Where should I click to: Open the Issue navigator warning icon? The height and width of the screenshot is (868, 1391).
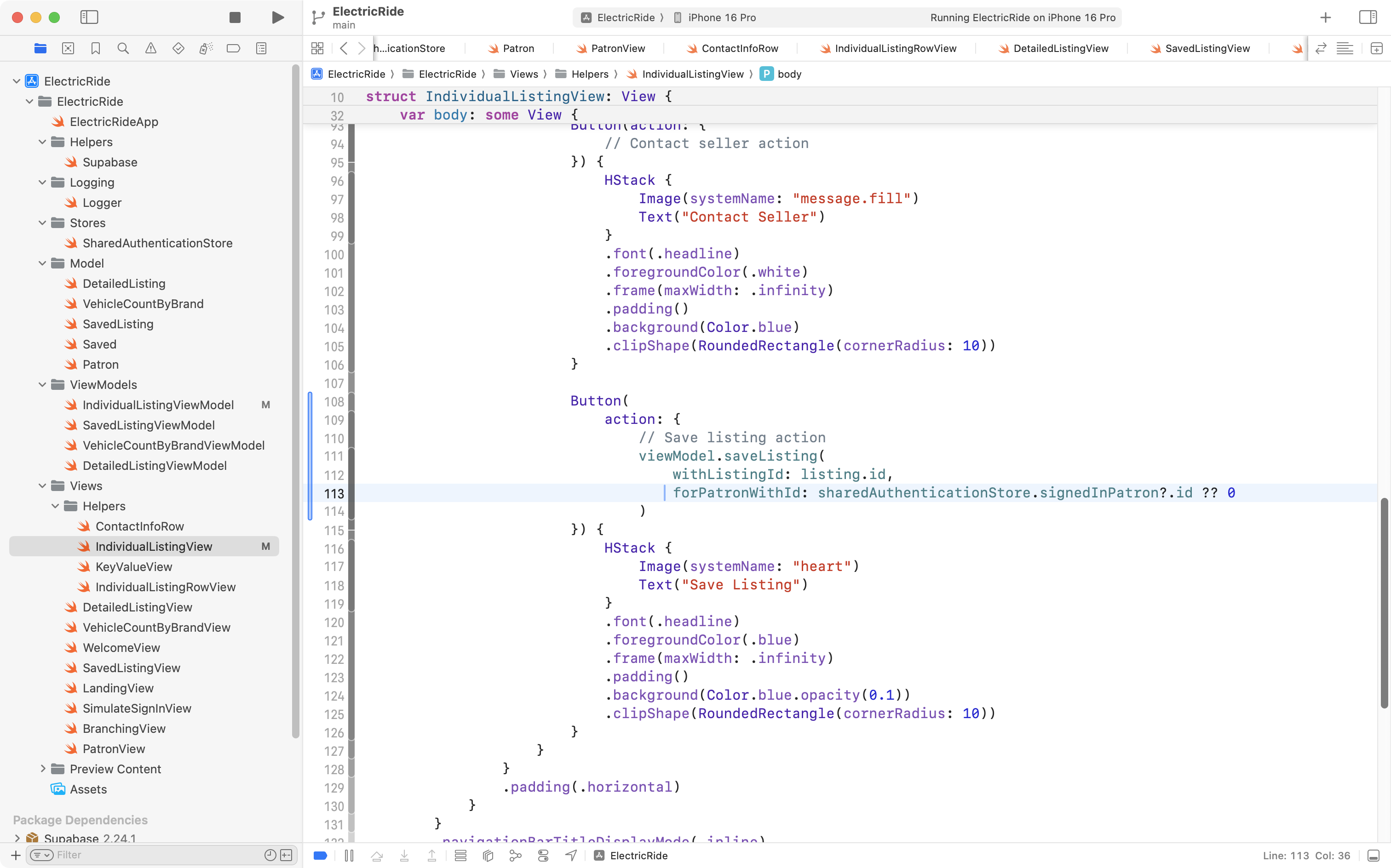click(x=150, y=48)
